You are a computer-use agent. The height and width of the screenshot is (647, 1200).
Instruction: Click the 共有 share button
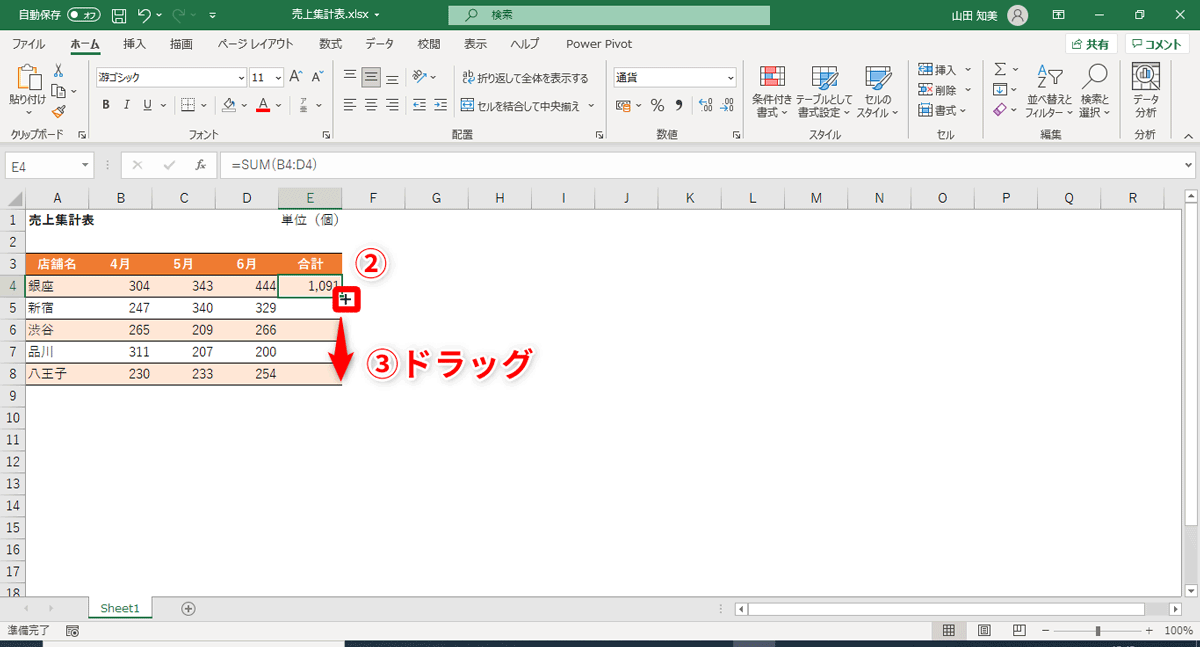[1091, 44]
